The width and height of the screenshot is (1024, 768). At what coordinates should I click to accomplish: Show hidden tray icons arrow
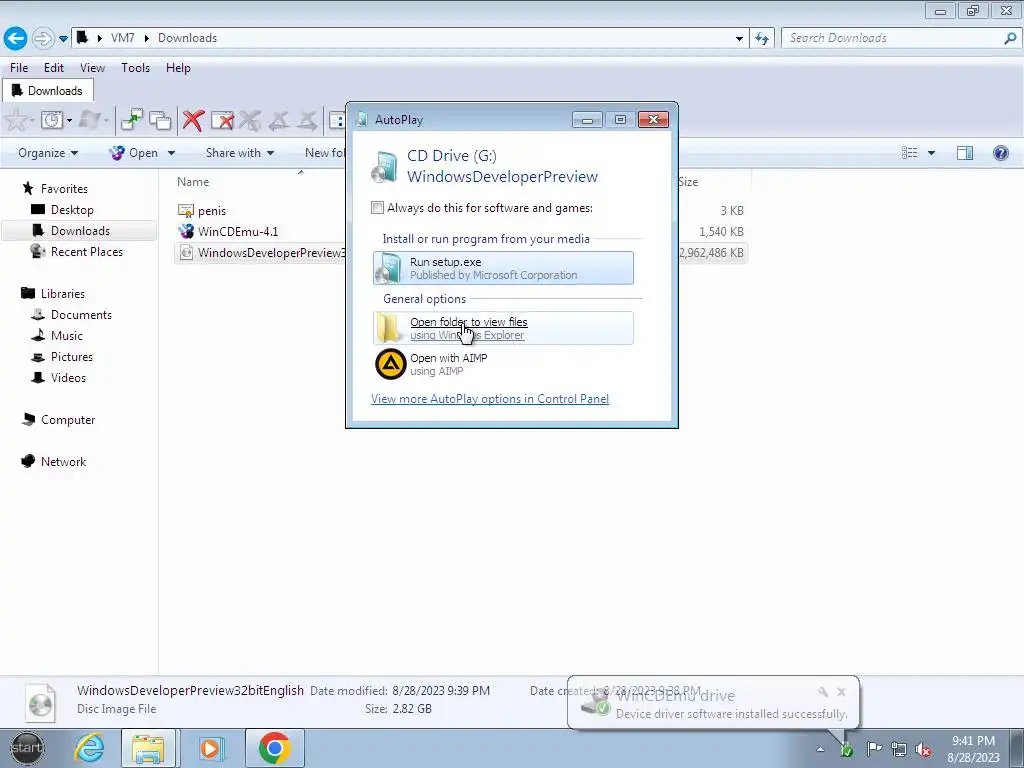(820, 749)
